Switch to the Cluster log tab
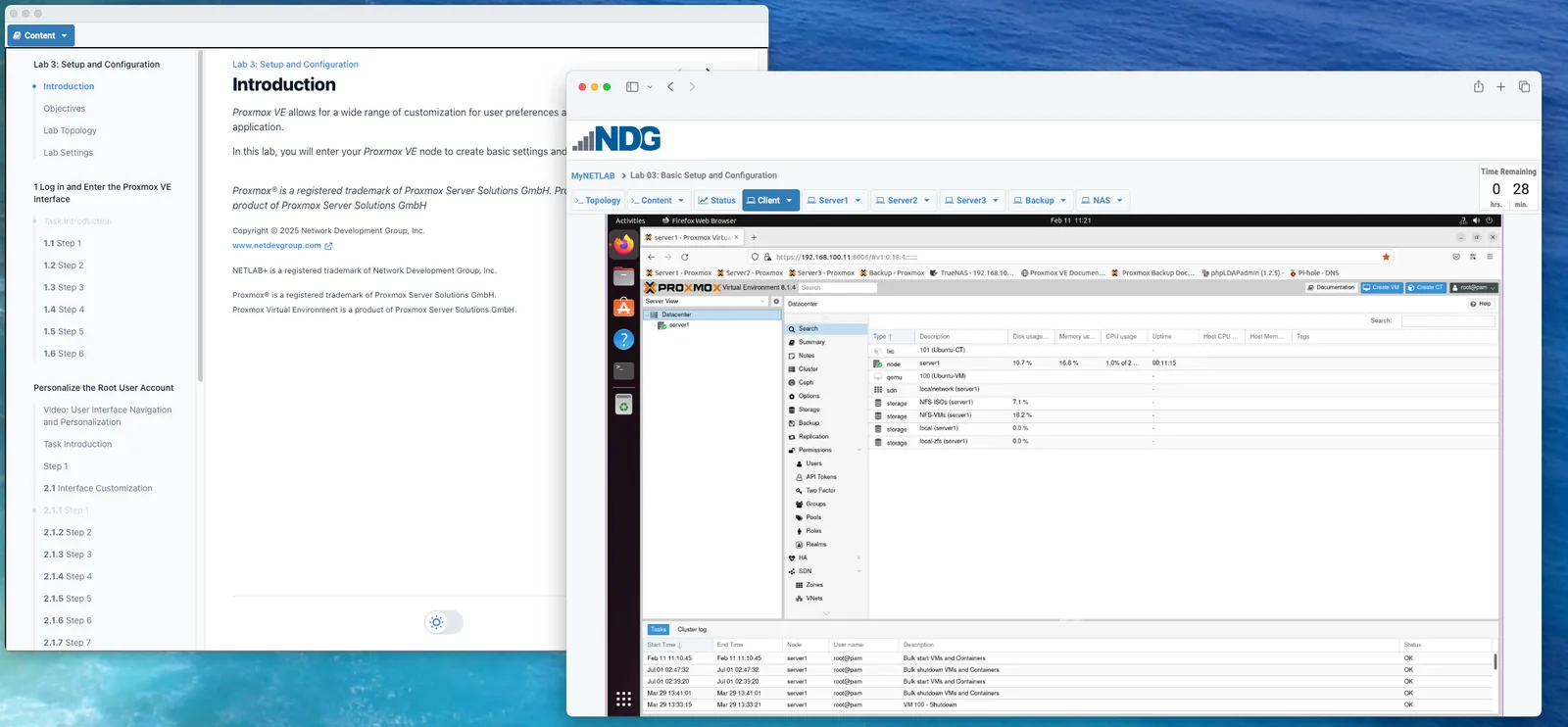Viewport: 1568px width, 727px height. click(692, 629)
